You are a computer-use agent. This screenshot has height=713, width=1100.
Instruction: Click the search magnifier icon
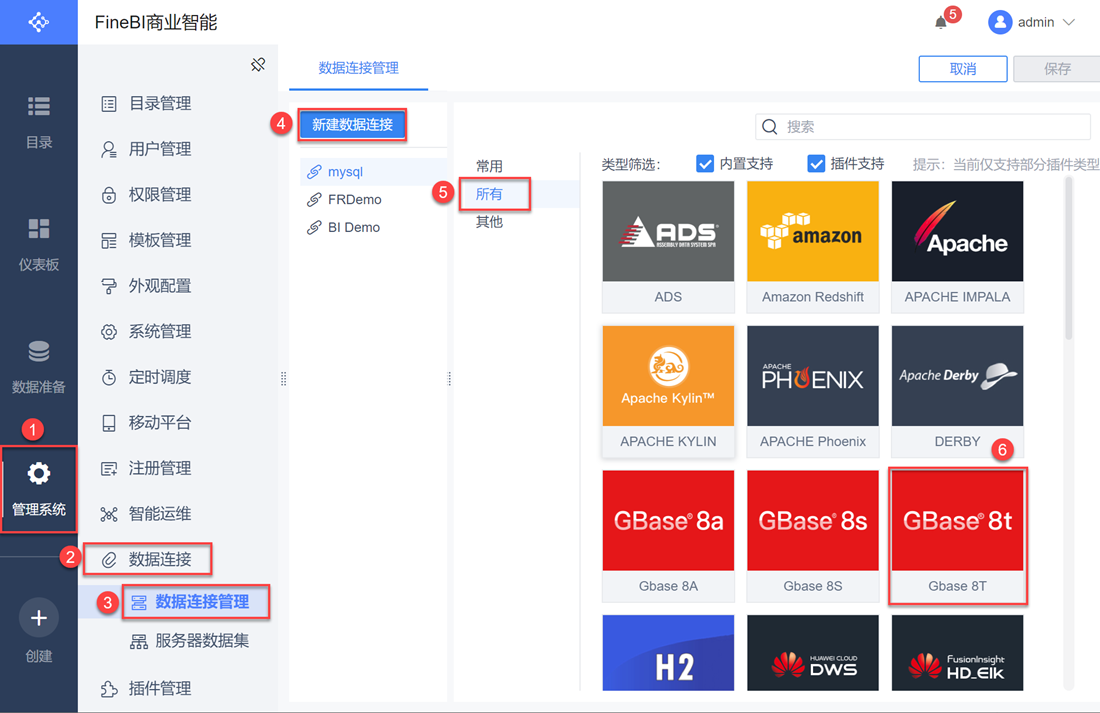pos(770,127)
